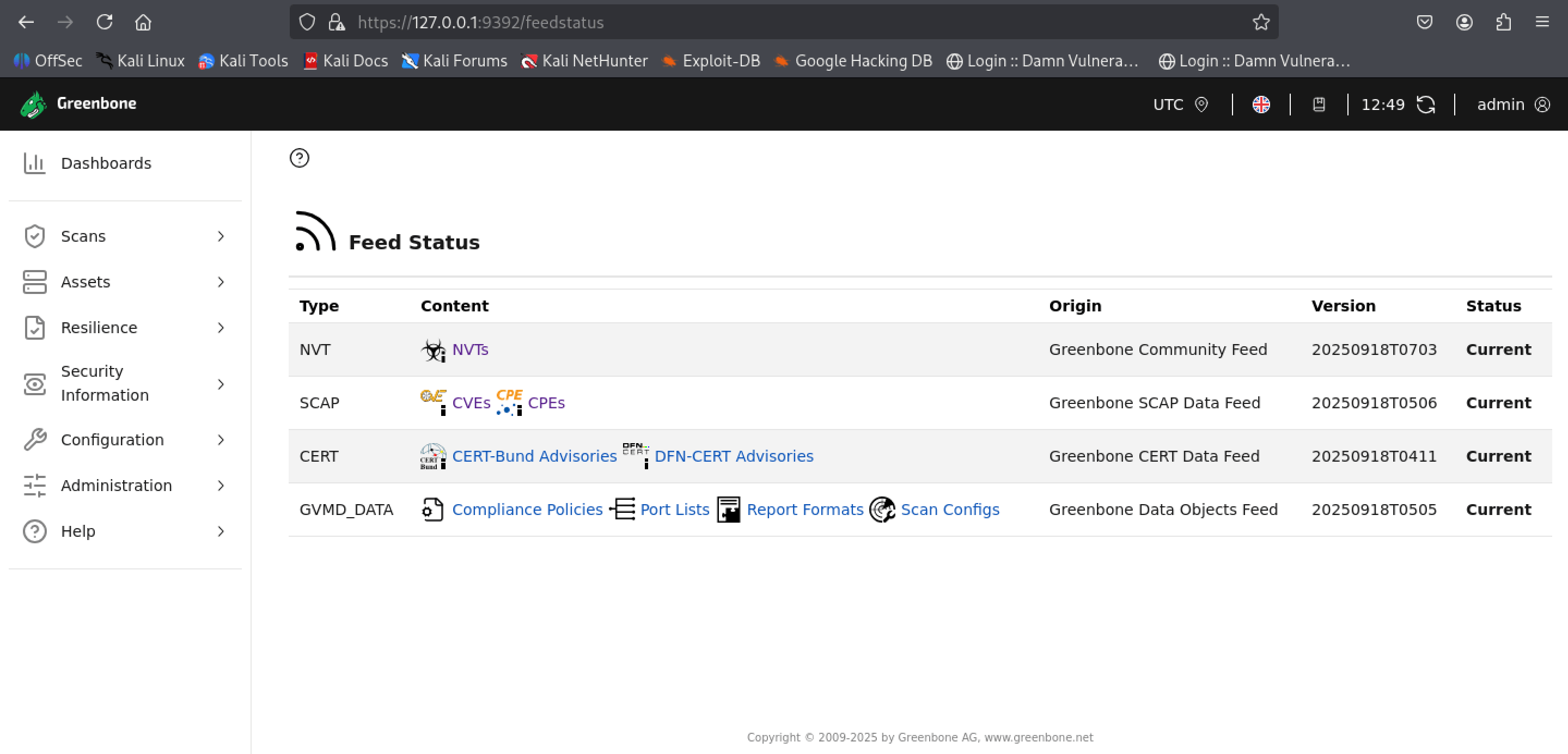1568x754 pixels.
Task: Open the DFN-CERT Advisories link
Action: coord(734,456)
